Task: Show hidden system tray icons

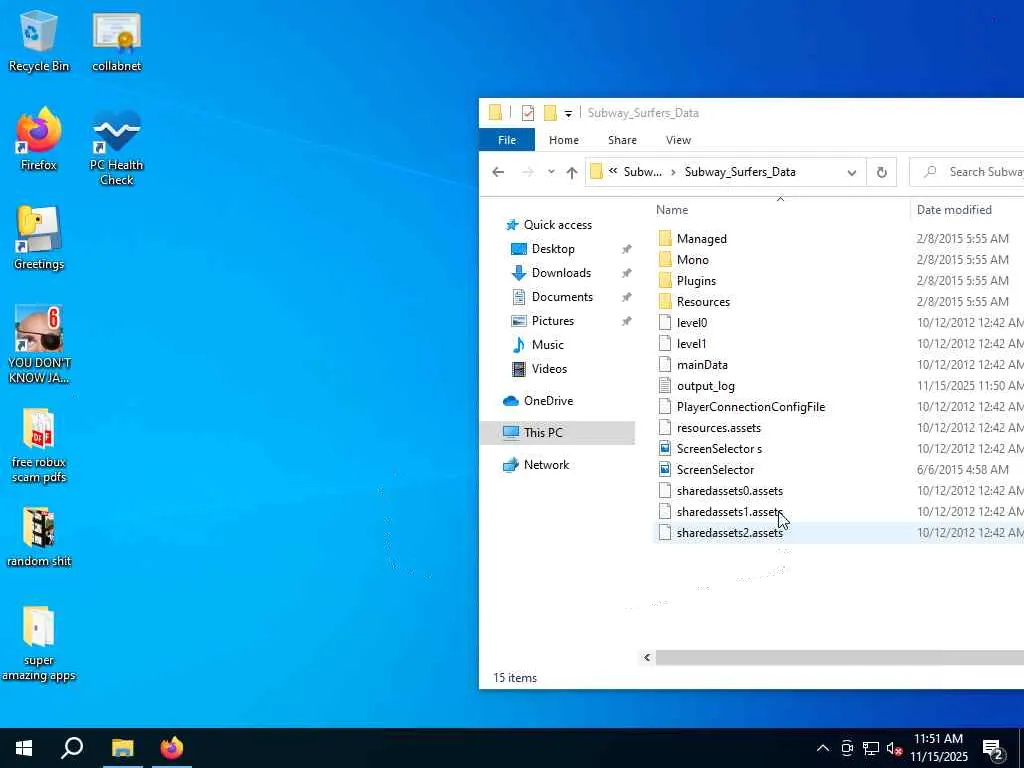Action: tap(823, 748)
